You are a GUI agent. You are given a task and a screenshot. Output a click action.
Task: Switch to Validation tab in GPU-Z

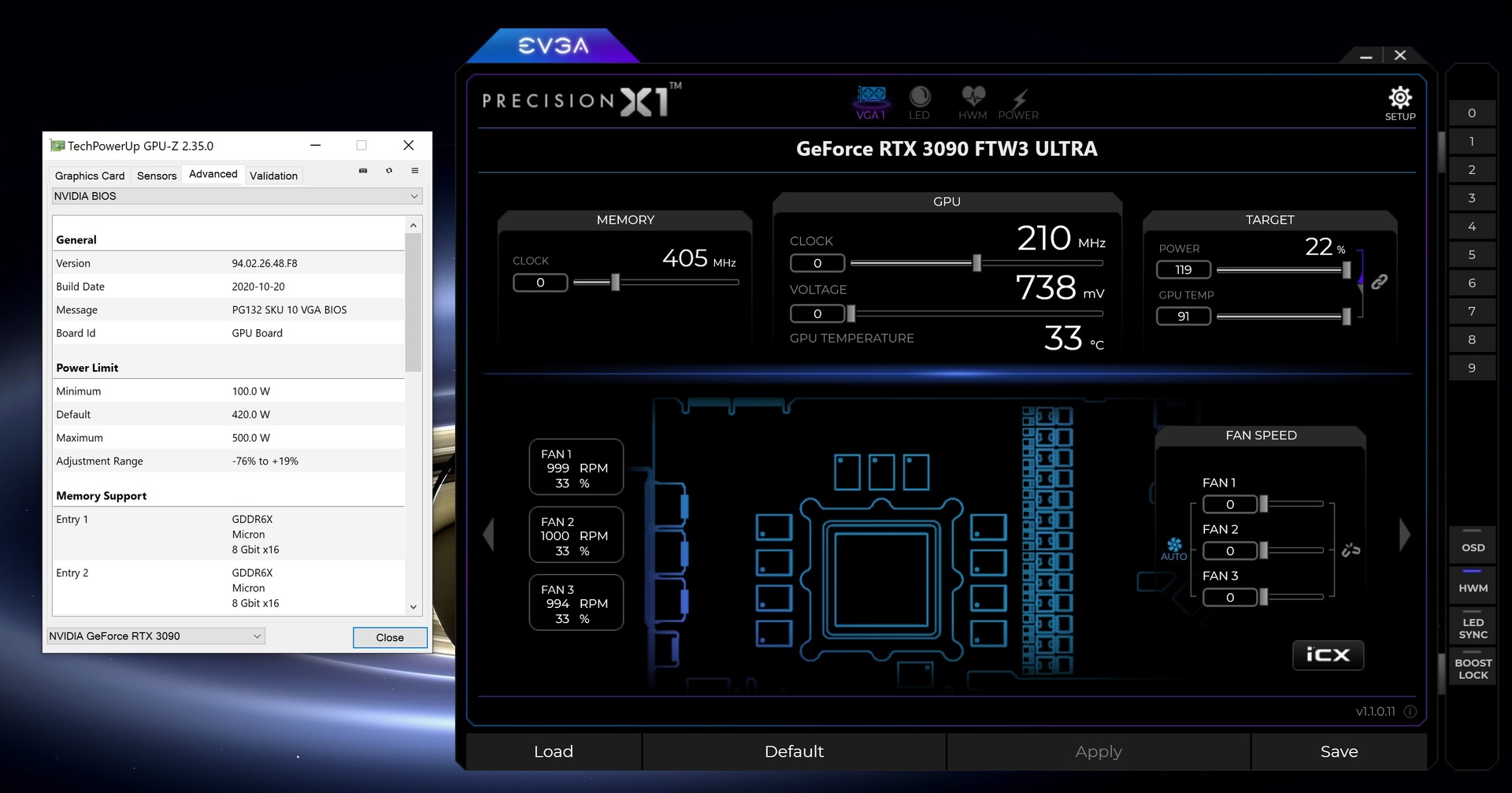[x=273, y=176]
